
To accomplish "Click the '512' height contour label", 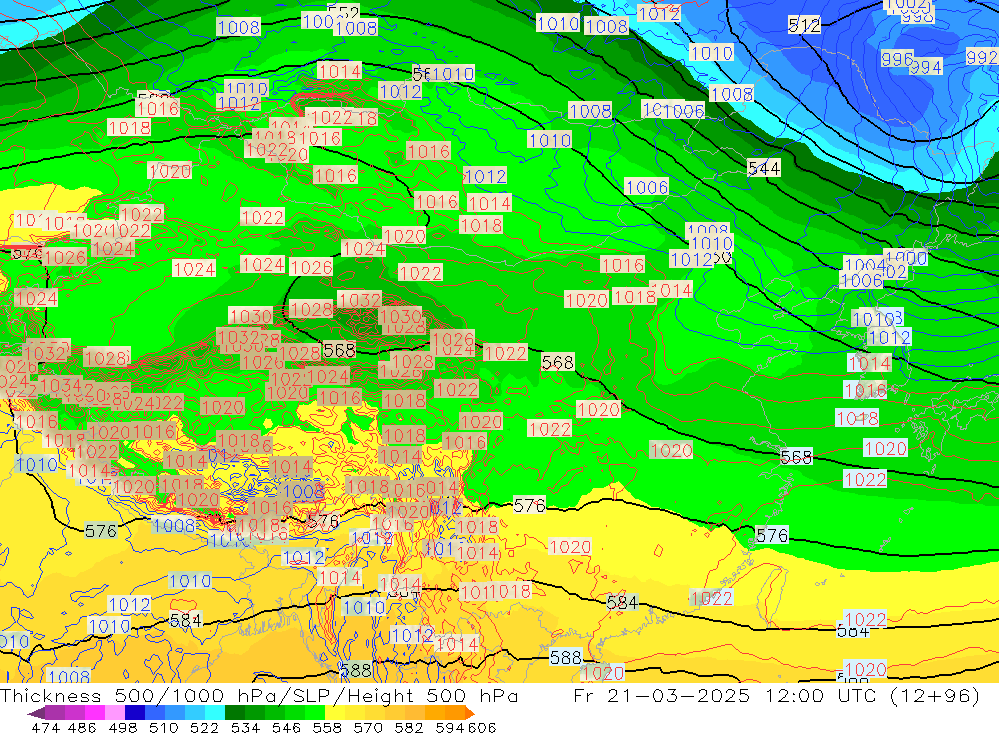I will [804, 25].
